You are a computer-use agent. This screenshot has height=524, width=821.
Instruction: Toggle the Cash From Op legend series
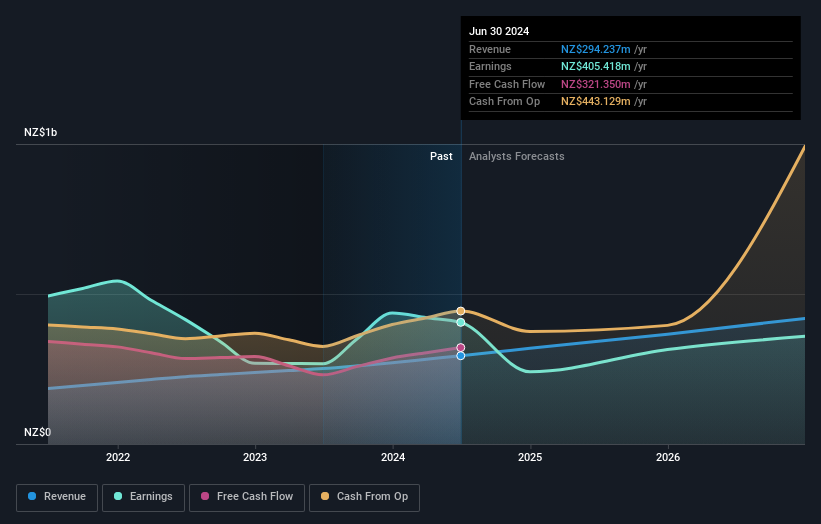pos(364,497)
